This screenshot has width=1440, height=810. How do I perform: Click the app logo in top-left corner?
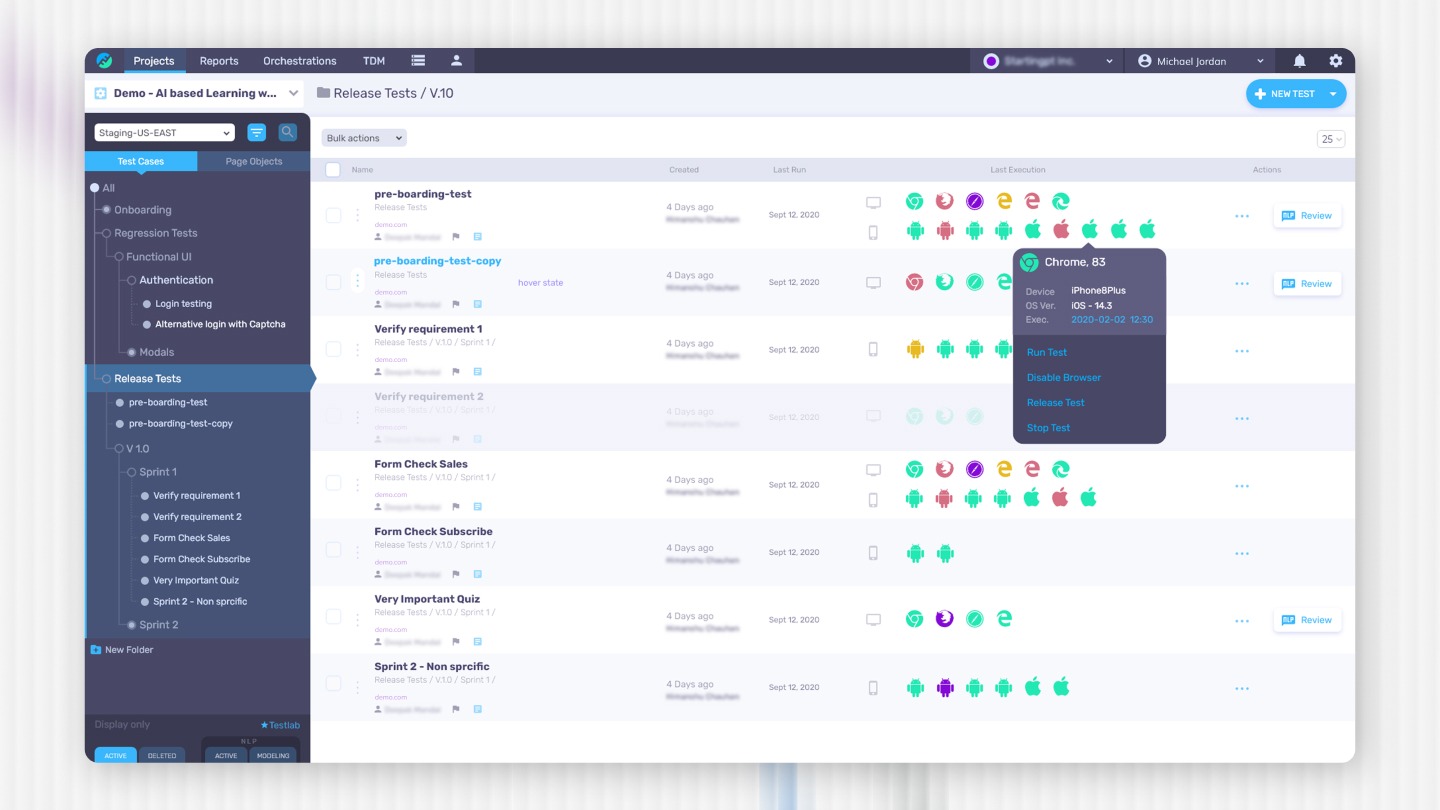pyautogui.click(x=104, y=61)
